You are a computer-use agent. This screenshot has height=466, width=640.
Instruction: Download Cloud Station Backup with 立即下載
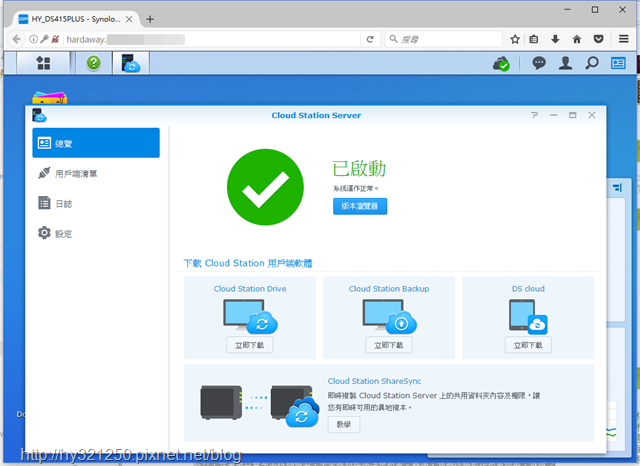[389, 345]
